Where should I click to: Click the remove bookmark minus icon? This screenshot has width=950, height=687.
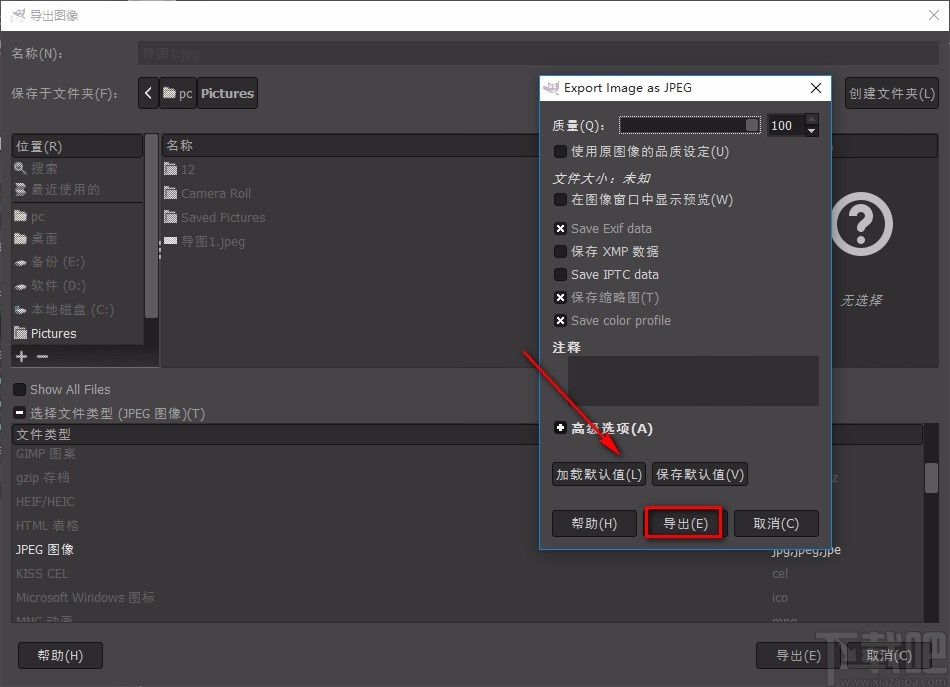[42, 356]
